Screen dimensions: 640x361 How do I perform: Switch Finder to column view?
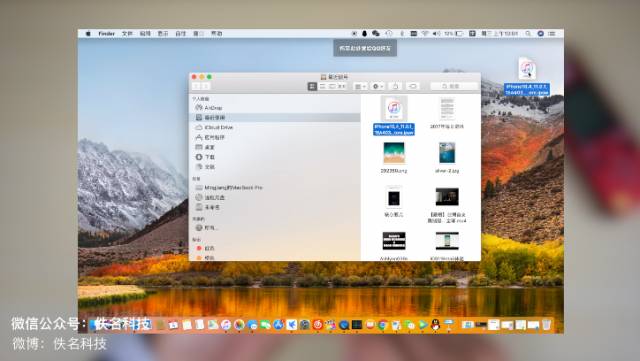point(332,86)
